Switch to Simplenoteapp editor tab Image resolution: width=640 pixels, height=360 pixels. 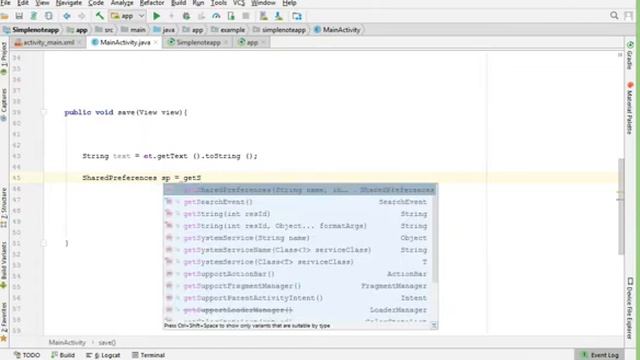click(198, 42)
